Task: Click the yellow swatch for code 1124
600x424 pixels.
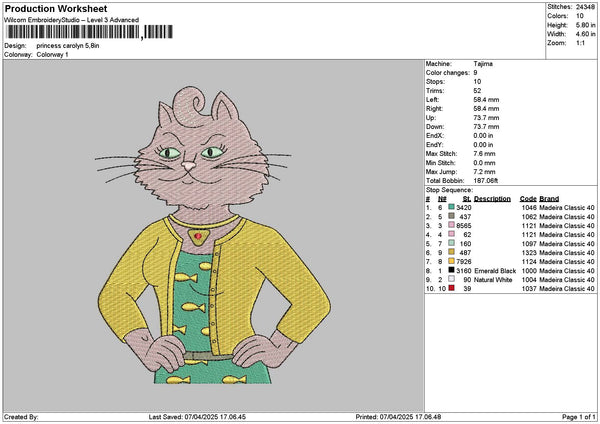Action: click(452, 261)
